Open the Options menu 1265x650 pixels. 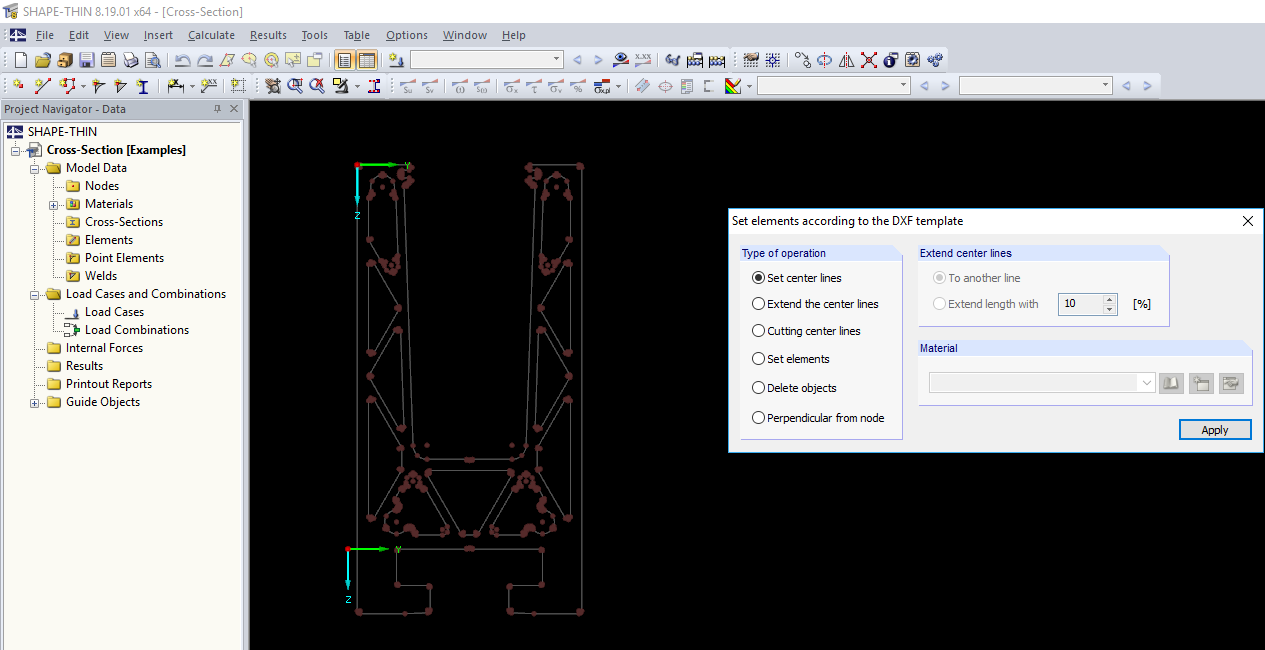(x=406, y=35)
